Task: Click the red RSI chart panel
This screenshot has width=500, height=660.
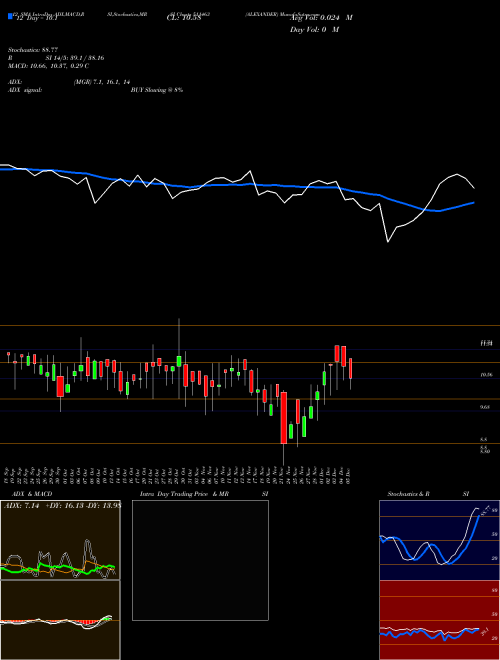Action: point(439,620)
